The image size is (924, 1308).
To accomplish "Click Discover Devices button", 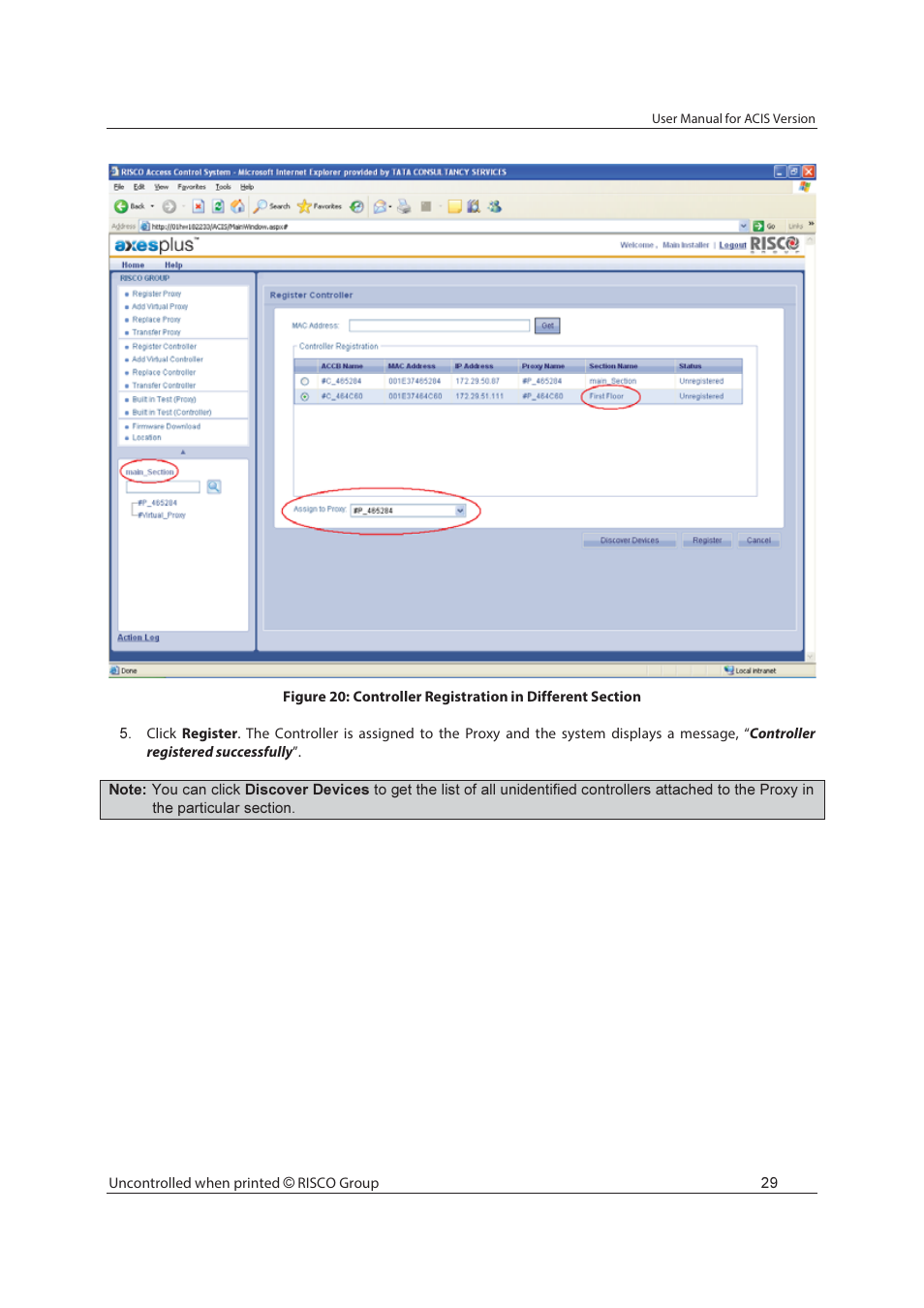I will click(x=630, y=541).
